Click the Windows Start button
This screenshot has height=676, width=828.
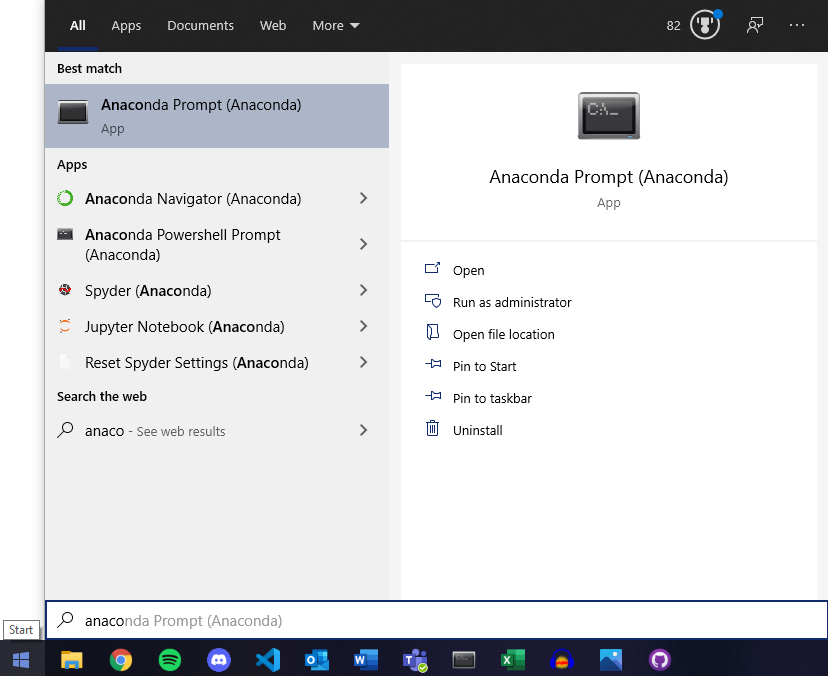click(21, 660)
